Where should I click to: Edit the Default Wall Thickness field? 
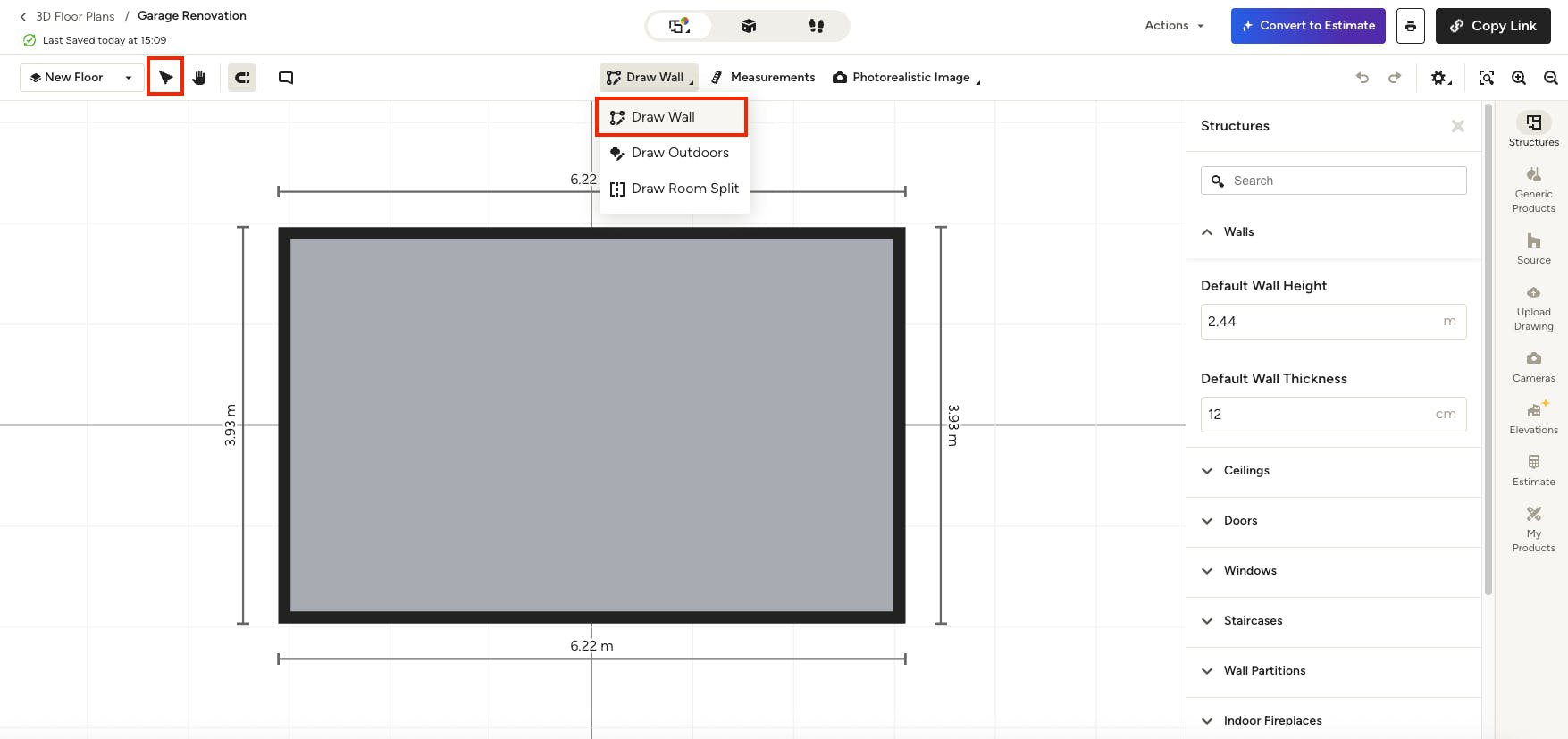[1334, 415]
